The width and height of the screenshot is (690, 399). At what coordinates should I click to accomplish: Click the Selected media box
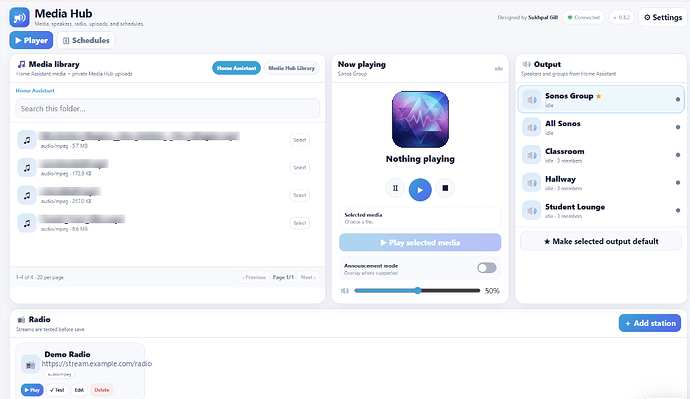click(420, 218)
